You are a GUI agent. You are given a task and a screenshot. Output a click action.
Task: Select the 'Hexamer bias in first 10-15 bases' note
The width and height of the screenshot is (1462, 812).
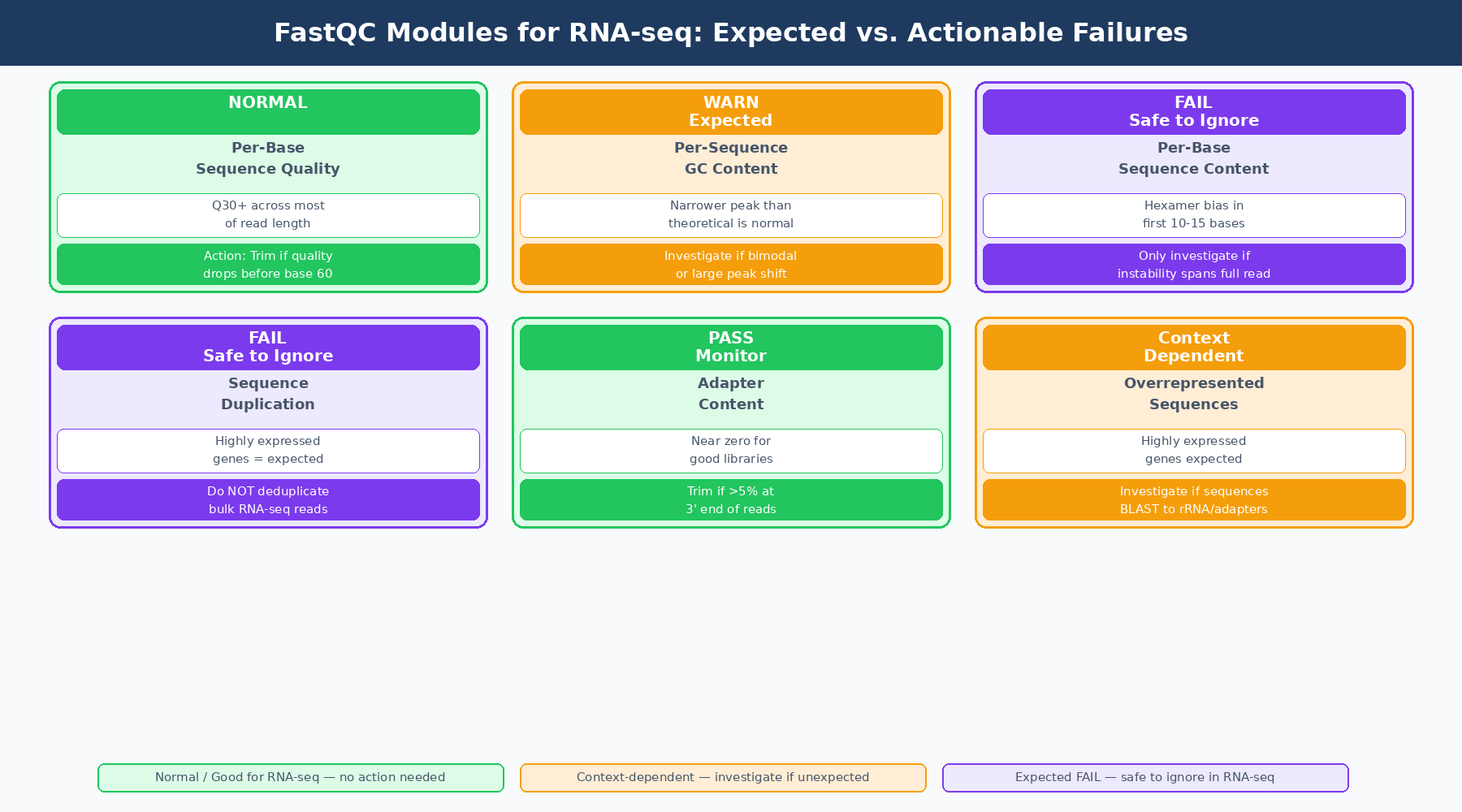click(1193, 214)
